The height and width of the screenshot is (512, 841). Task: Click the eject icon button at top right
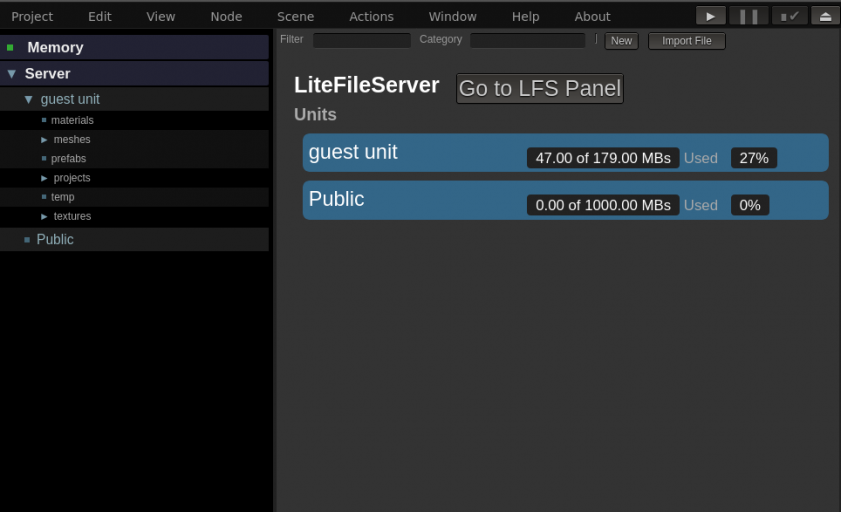pos(825,16)
